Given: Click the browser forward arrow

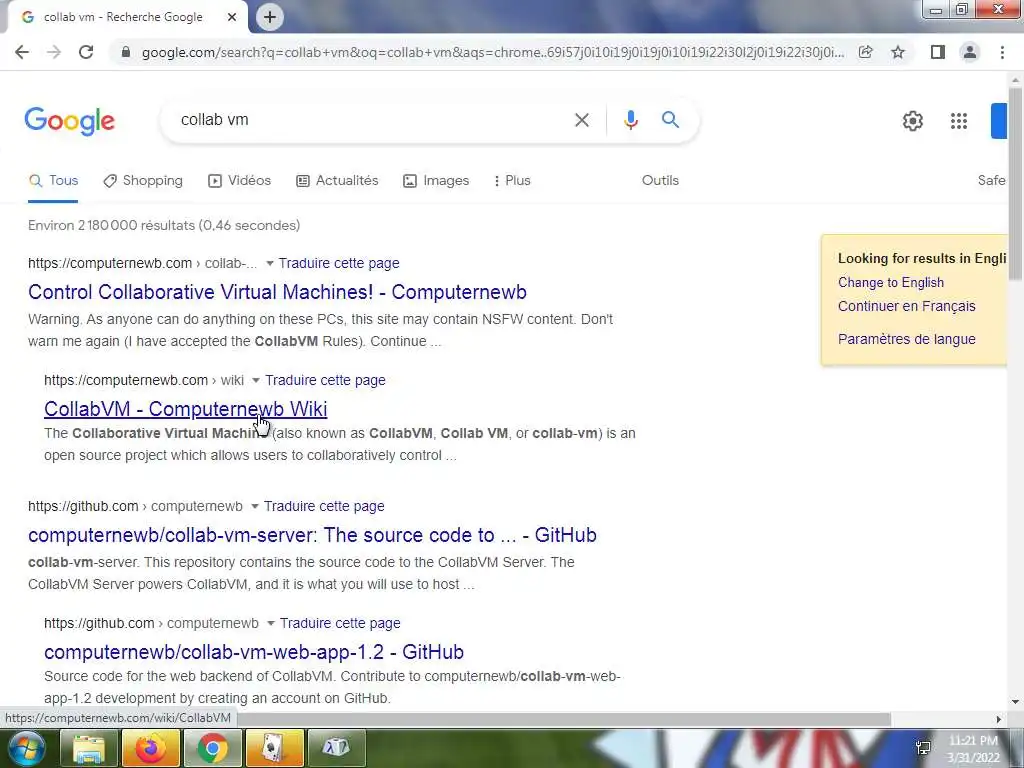Looking at the screenshot, I should [54, 52].
